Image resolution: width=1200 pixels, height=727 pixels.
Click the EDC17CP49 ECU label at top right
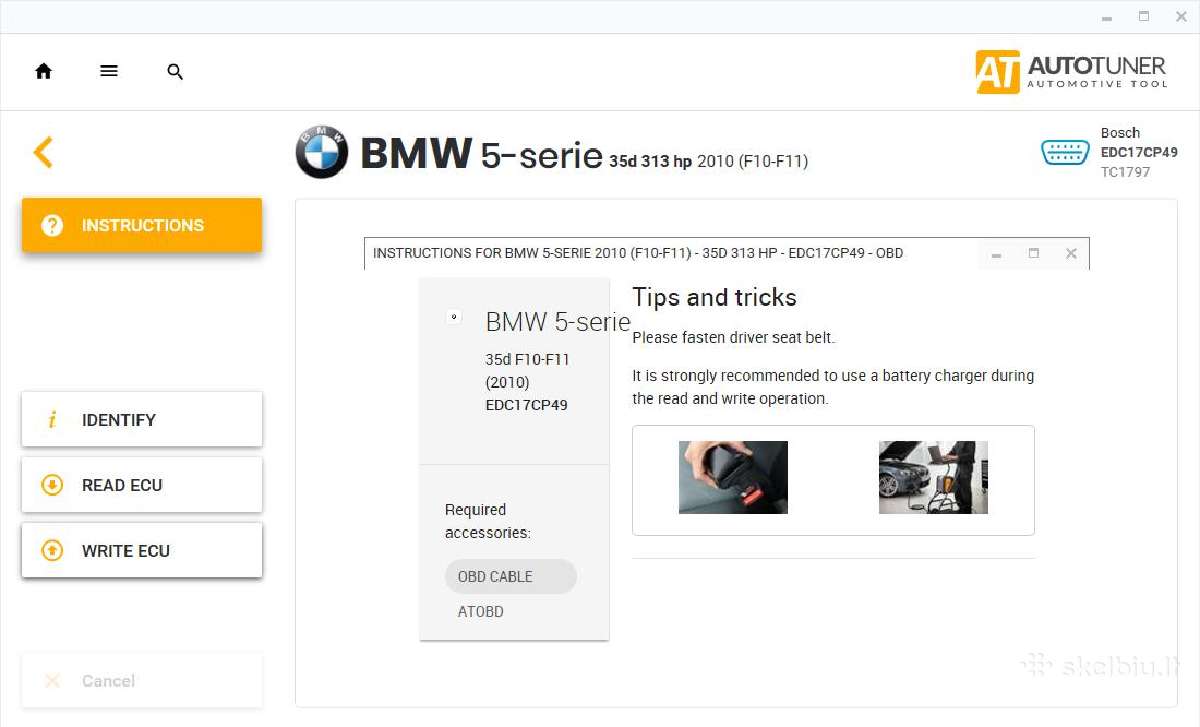[x=1139, y=152]
